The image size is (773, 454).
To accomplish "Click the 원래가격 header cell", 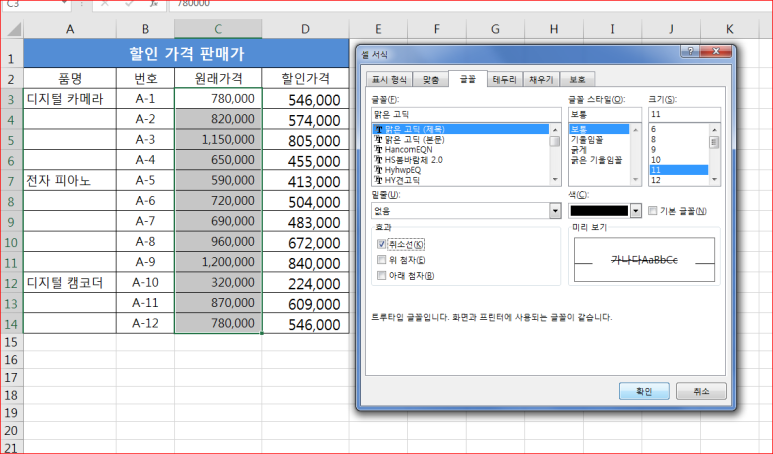I will point(218,78).
